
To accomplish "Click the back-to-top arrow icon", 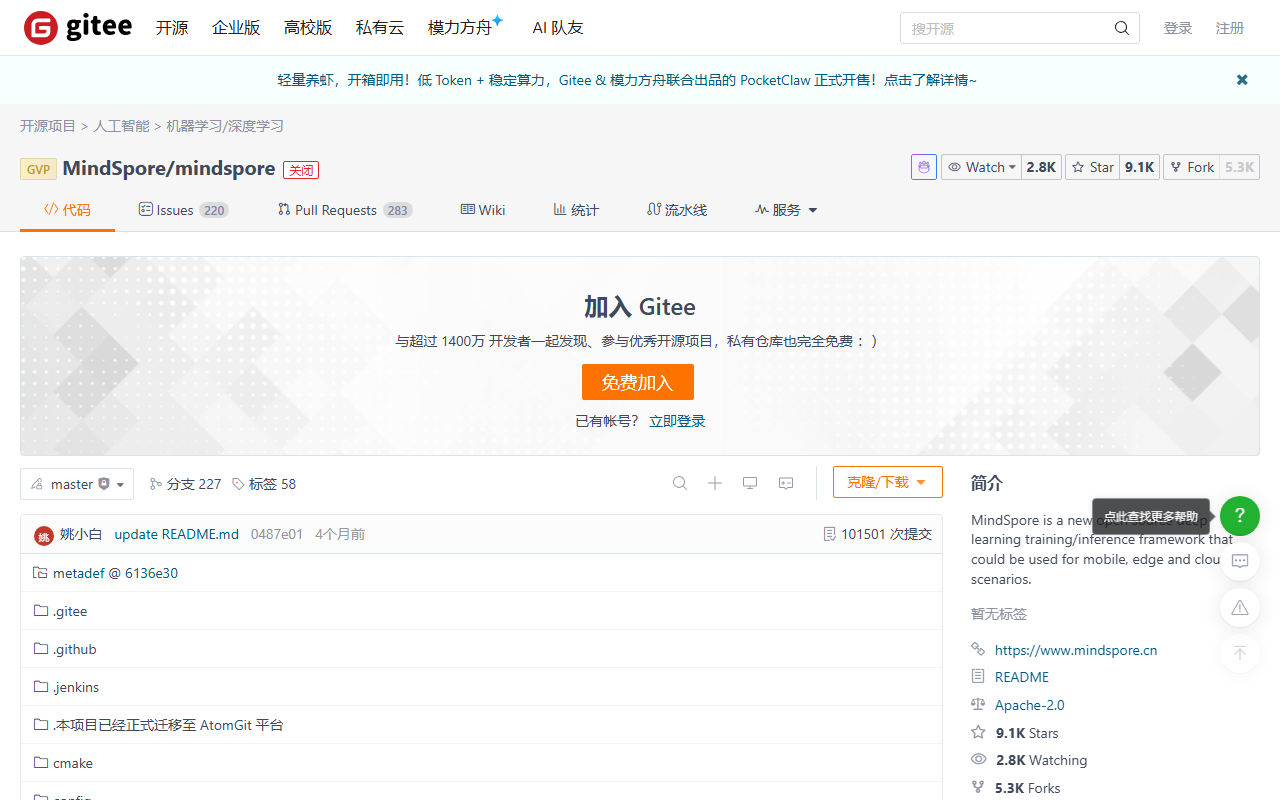I will (x=1240, y=653).
